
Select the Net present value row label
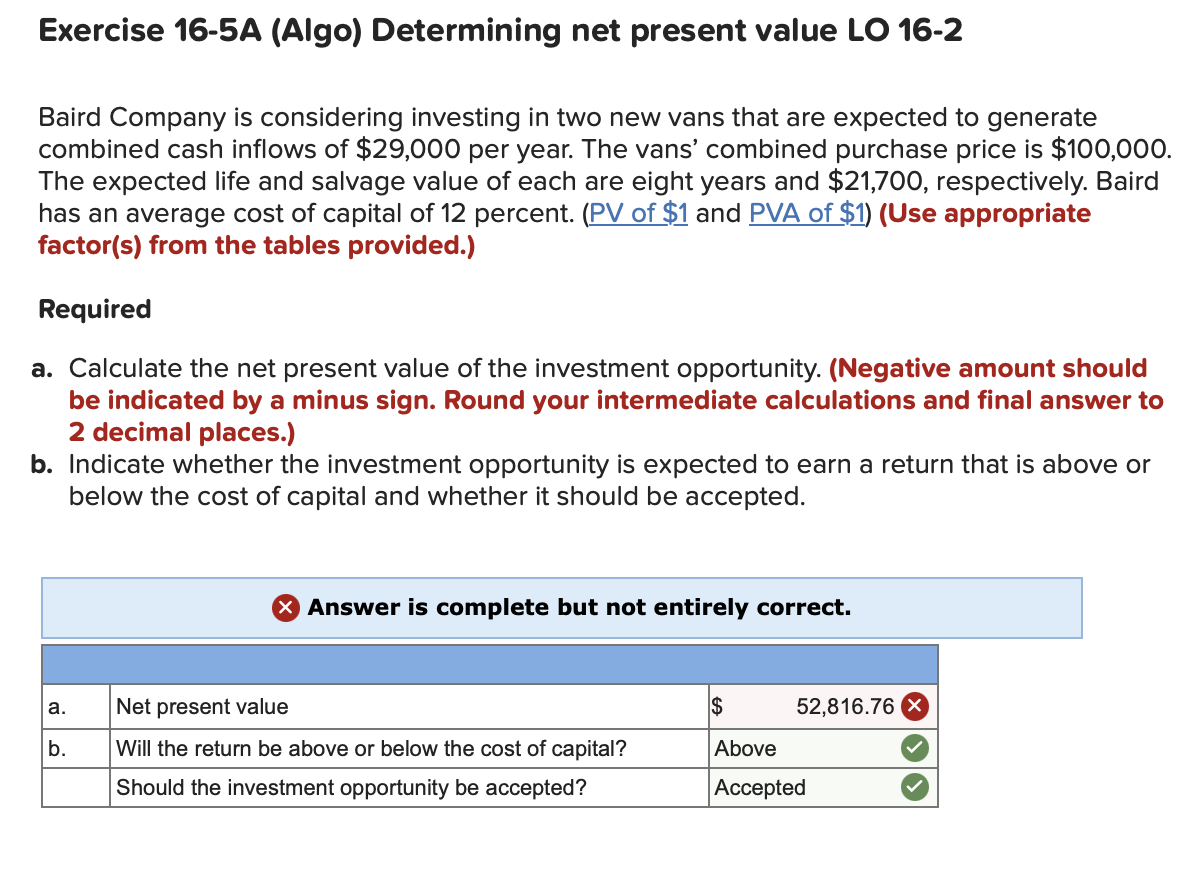[200, 707]
